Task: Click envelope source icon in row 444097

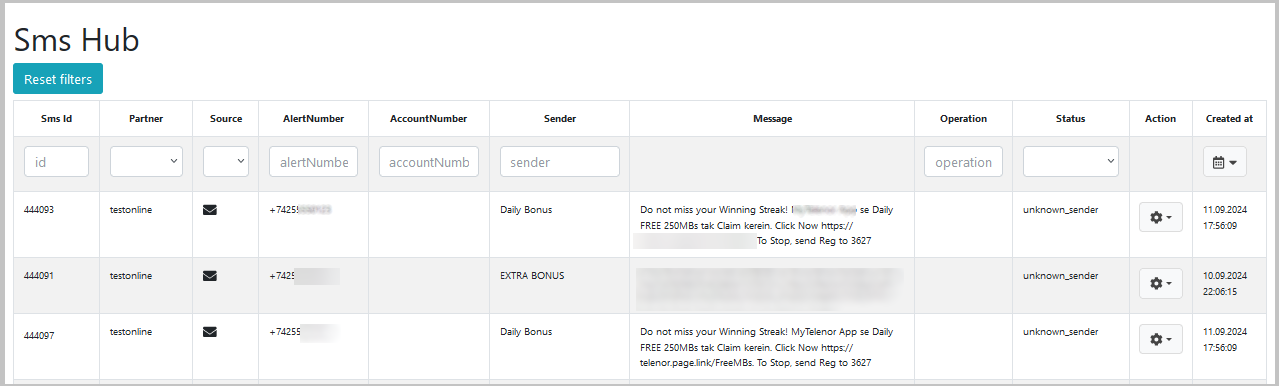Action: pyautogui.click(x=210, y=331)
